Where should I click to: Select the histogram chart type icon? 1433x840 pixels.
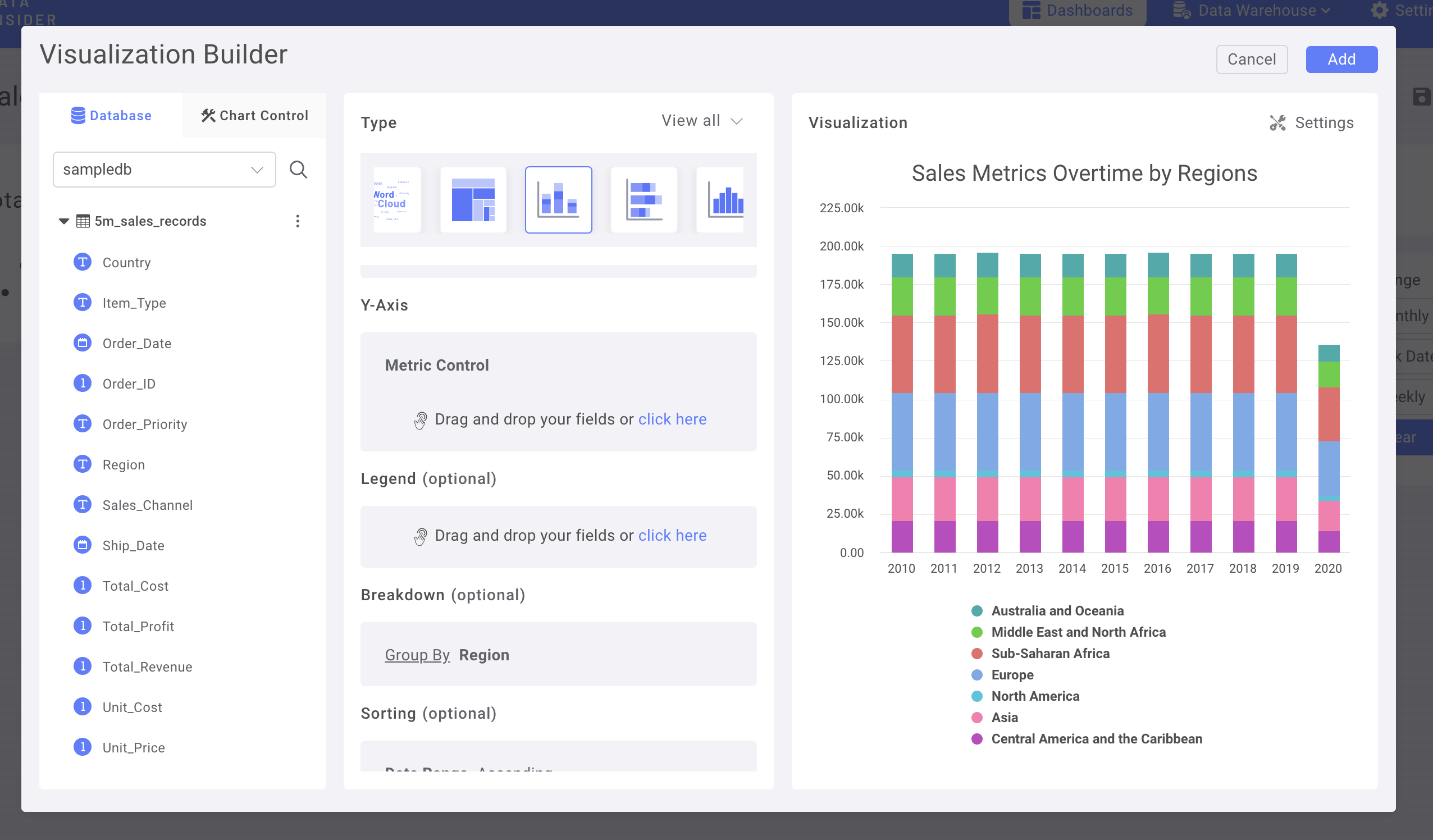tap(721, 200)
